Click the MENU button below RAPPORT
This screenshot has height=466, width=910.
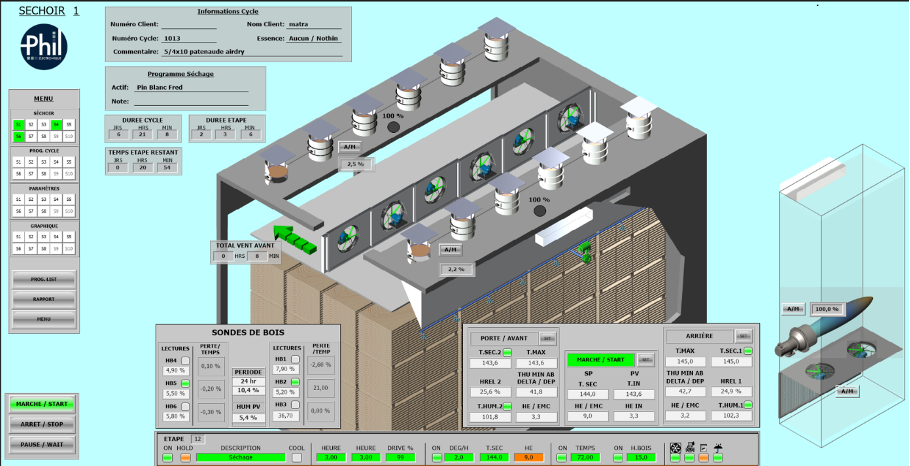pyautogui.click(x=44, y=319)
